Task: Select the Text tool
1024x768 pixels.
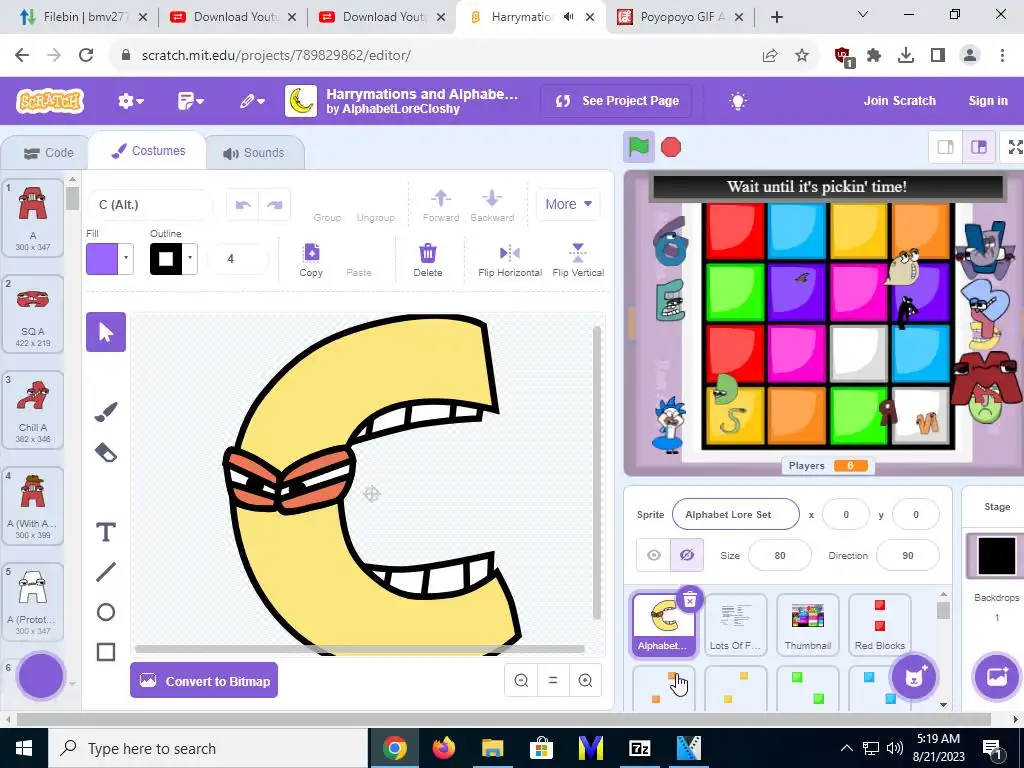Action: pyautogui.click(x=106, y=532)
